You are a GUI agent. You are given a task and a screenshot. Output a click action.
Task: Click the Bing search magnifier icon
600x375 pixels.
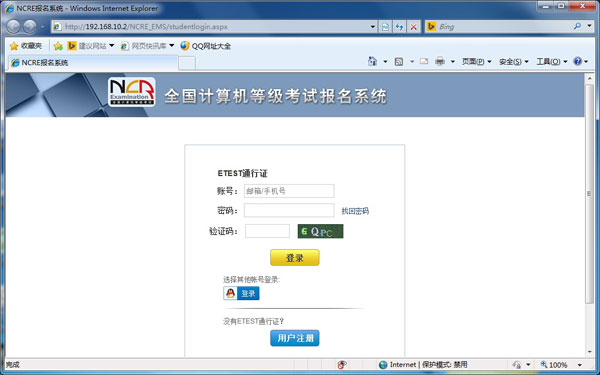tap(577, 26)
